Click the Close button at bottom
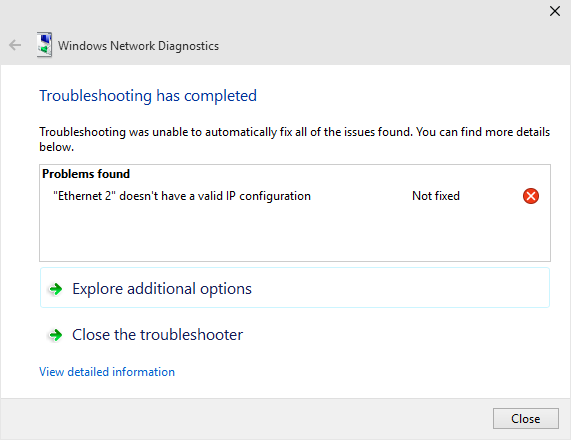 [525, 419]
